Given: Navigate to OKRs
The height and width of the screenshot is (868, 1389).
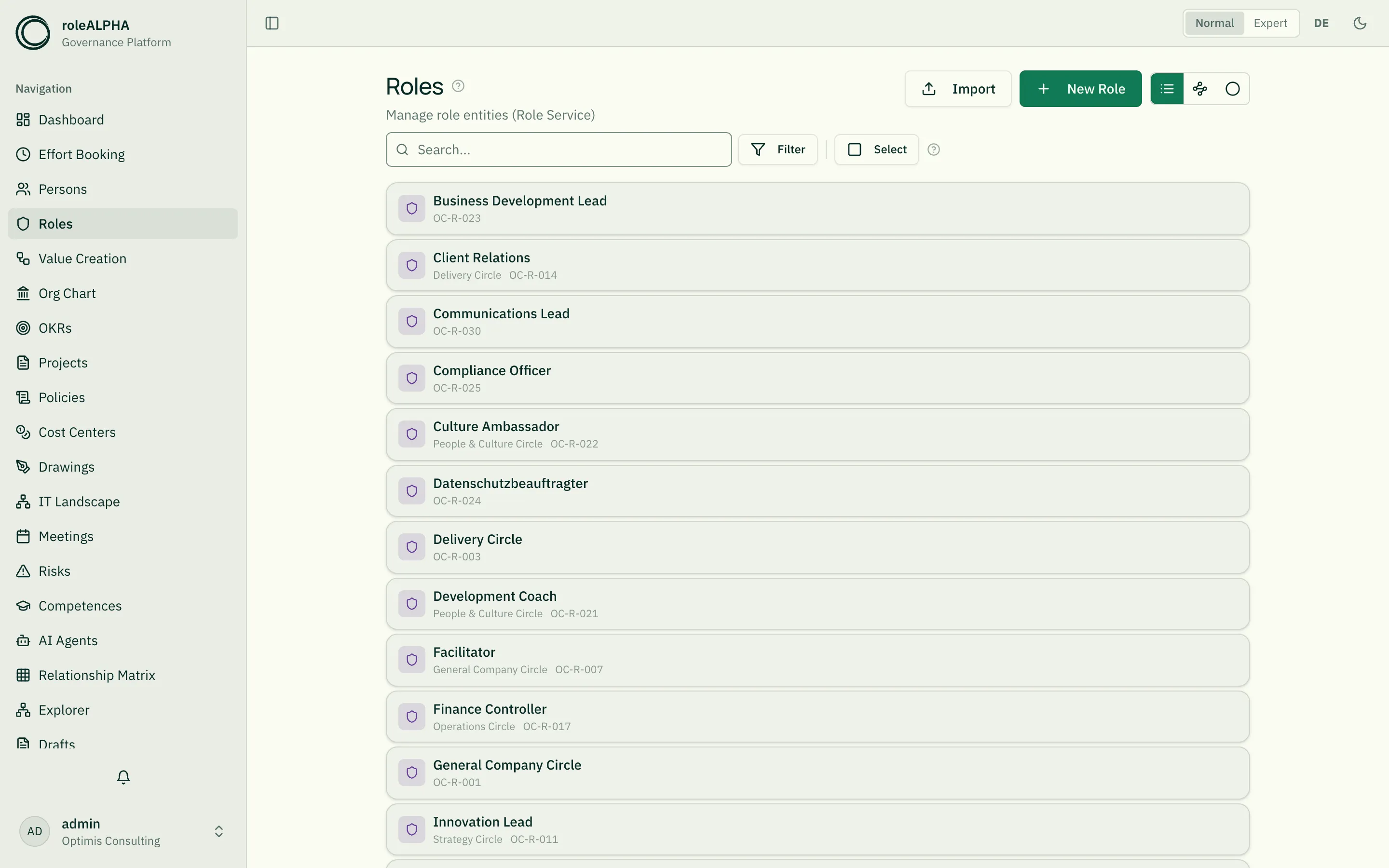Looking at the screenshot, I should [x=123, y=328].
